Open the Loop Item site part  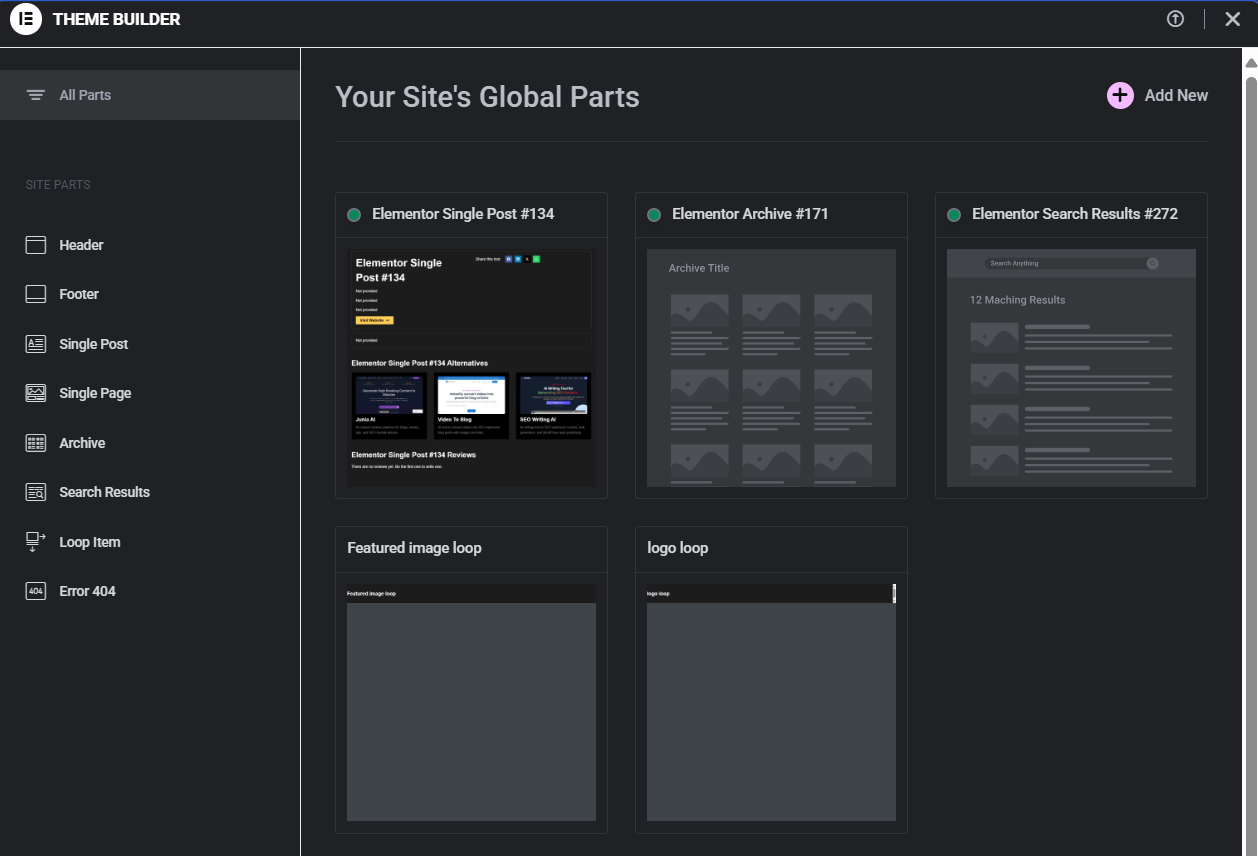[90, 542]
